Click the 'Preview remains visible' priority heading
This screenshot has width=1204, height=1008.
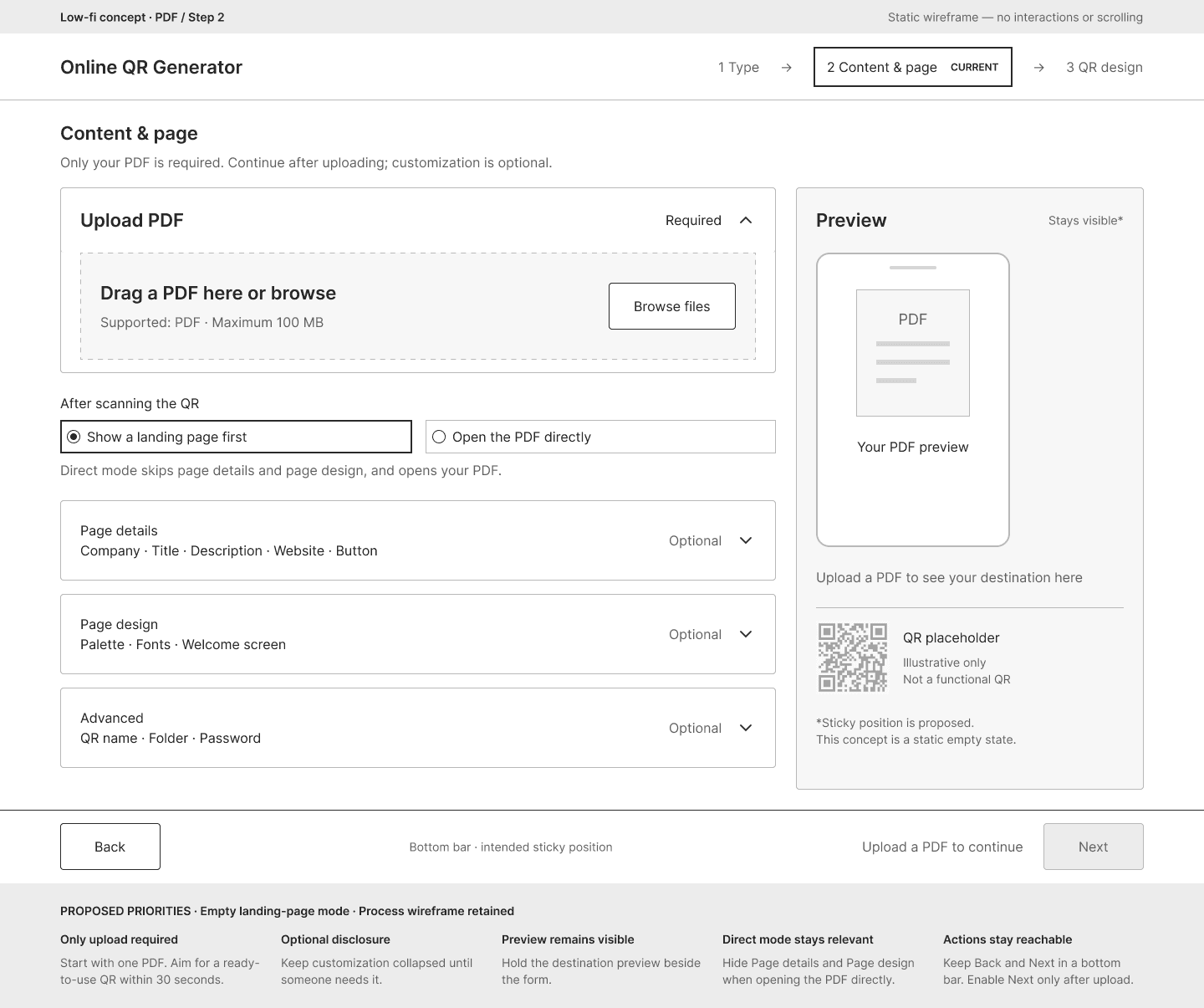pyautogui.click(x=568, y=939)
